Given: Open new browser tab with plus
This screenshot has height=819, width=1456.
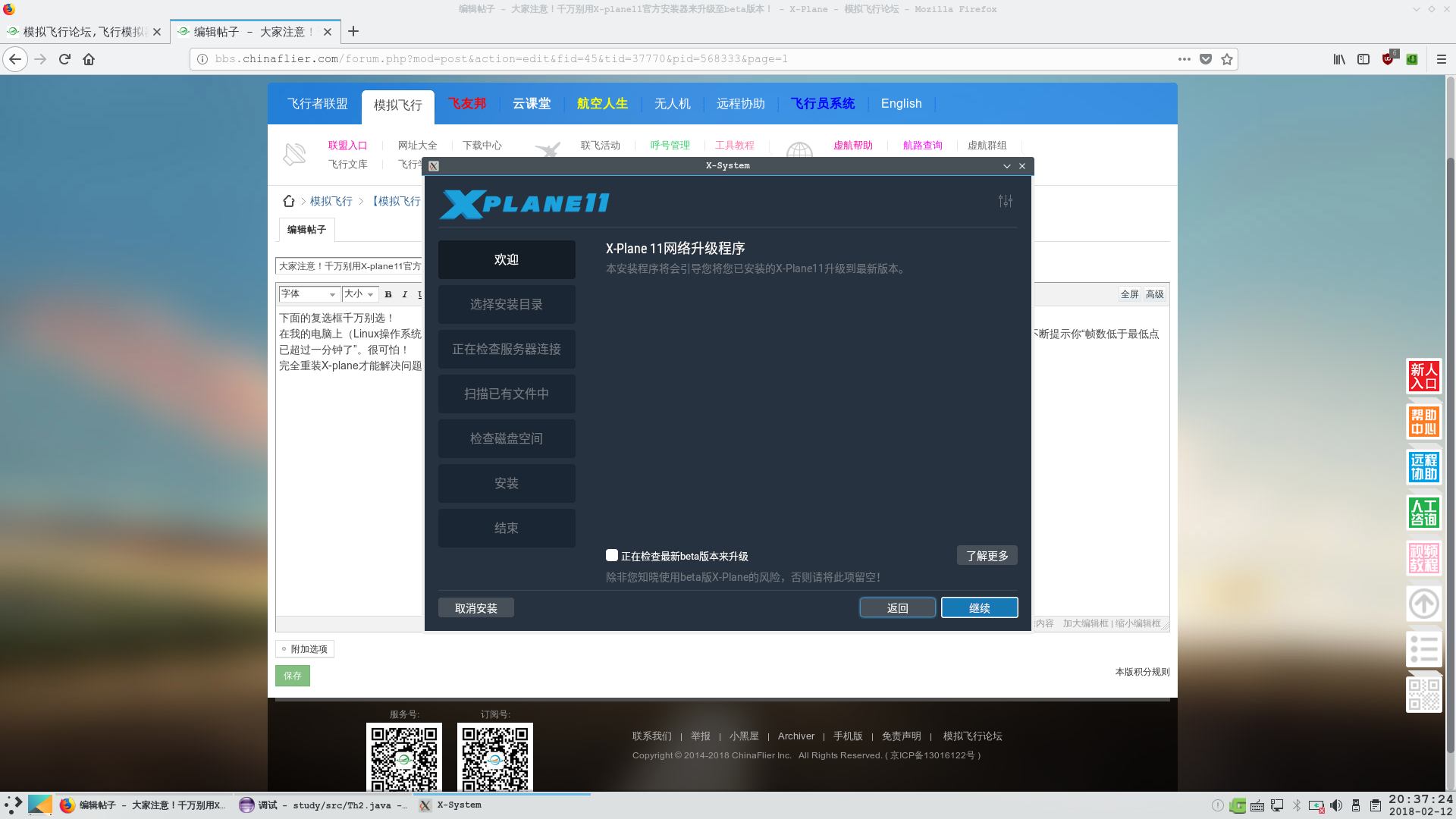Looking at the screenshot, I should point(353,31).
